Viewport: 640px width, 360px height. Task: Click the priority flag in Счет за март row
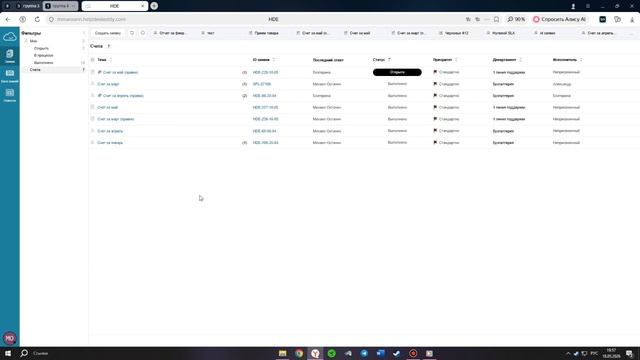coord(435,84)
